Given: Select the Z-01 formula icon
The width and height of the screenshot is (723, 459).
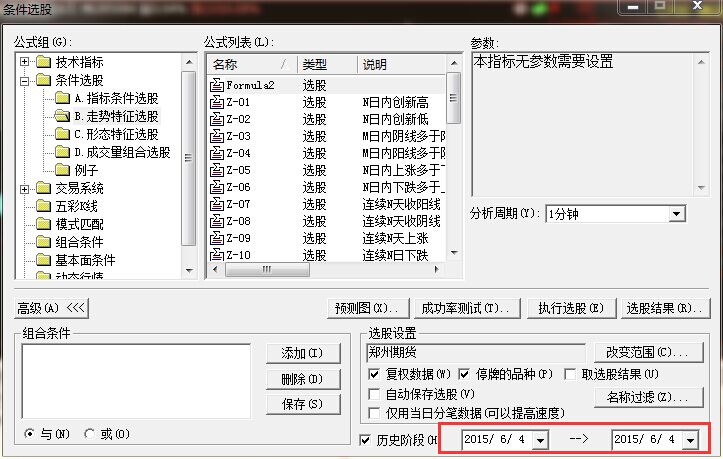Looking at the screenshot, I should tap(217, 102).
